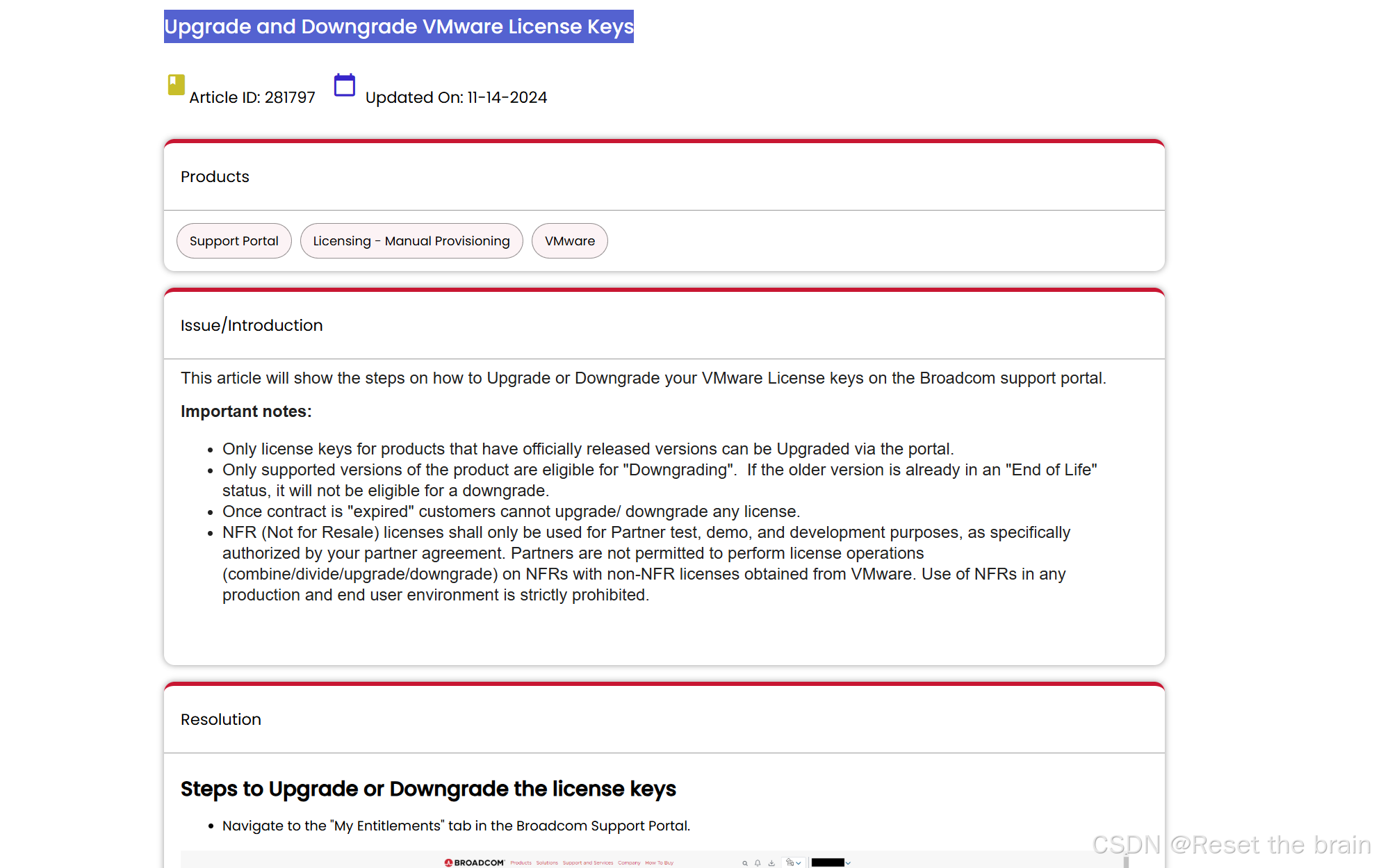Screen dimensions: 1374x868
Task: Click the Products section header
Action: point(215,177)
